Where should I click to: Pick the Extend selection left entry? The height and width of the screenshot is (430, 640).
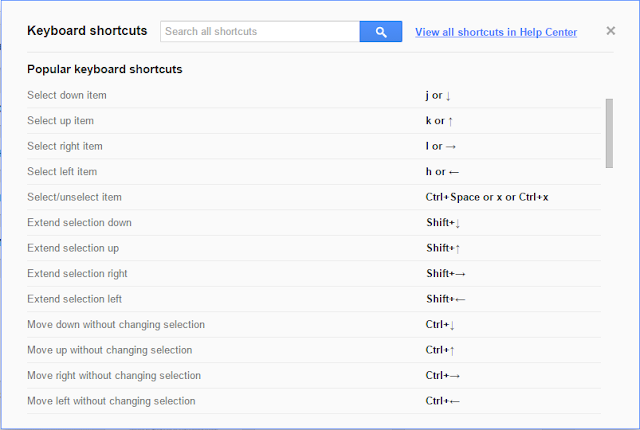[x=75, y=299]
